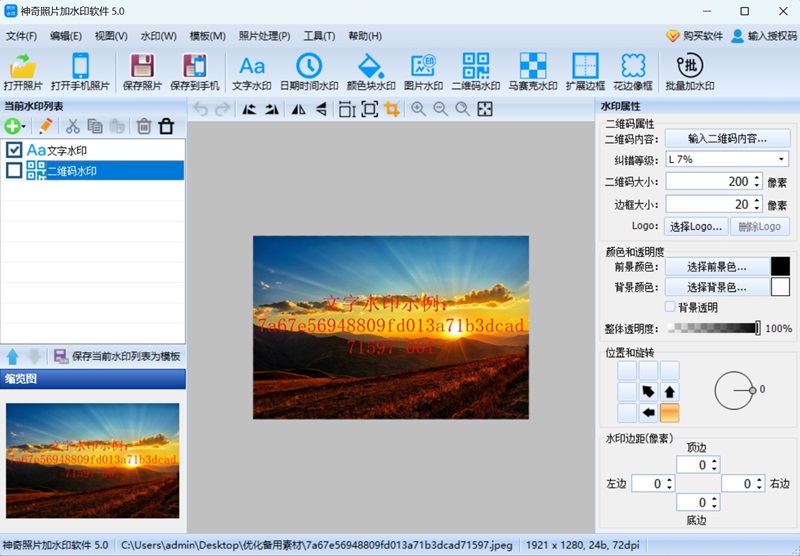Flip the photo vertically
The width and height of the screenshot is (800, 556).
click(321, 109)
